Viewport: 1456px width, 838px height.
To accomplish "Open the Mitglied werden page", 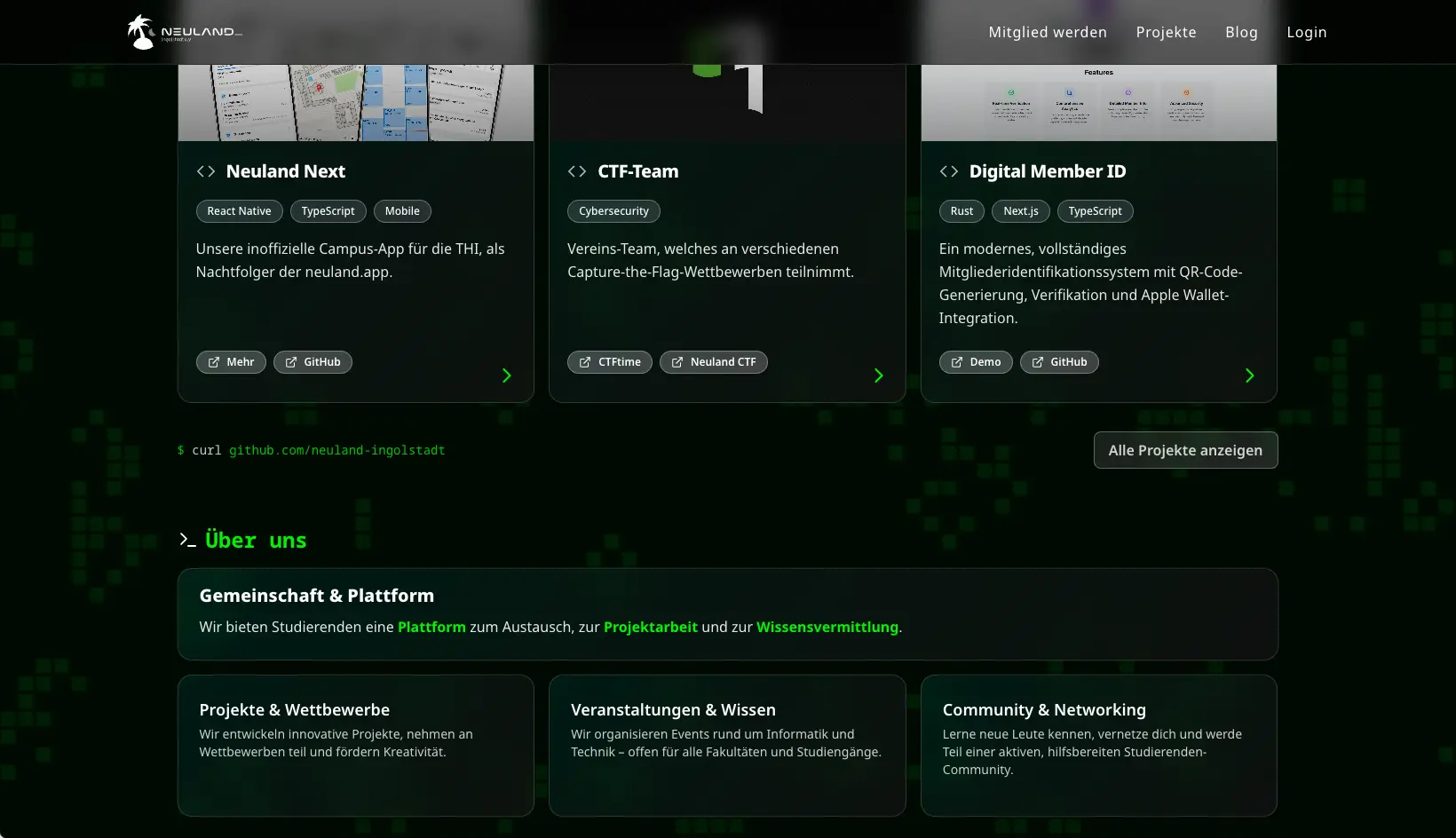I will pos(1048,32).
